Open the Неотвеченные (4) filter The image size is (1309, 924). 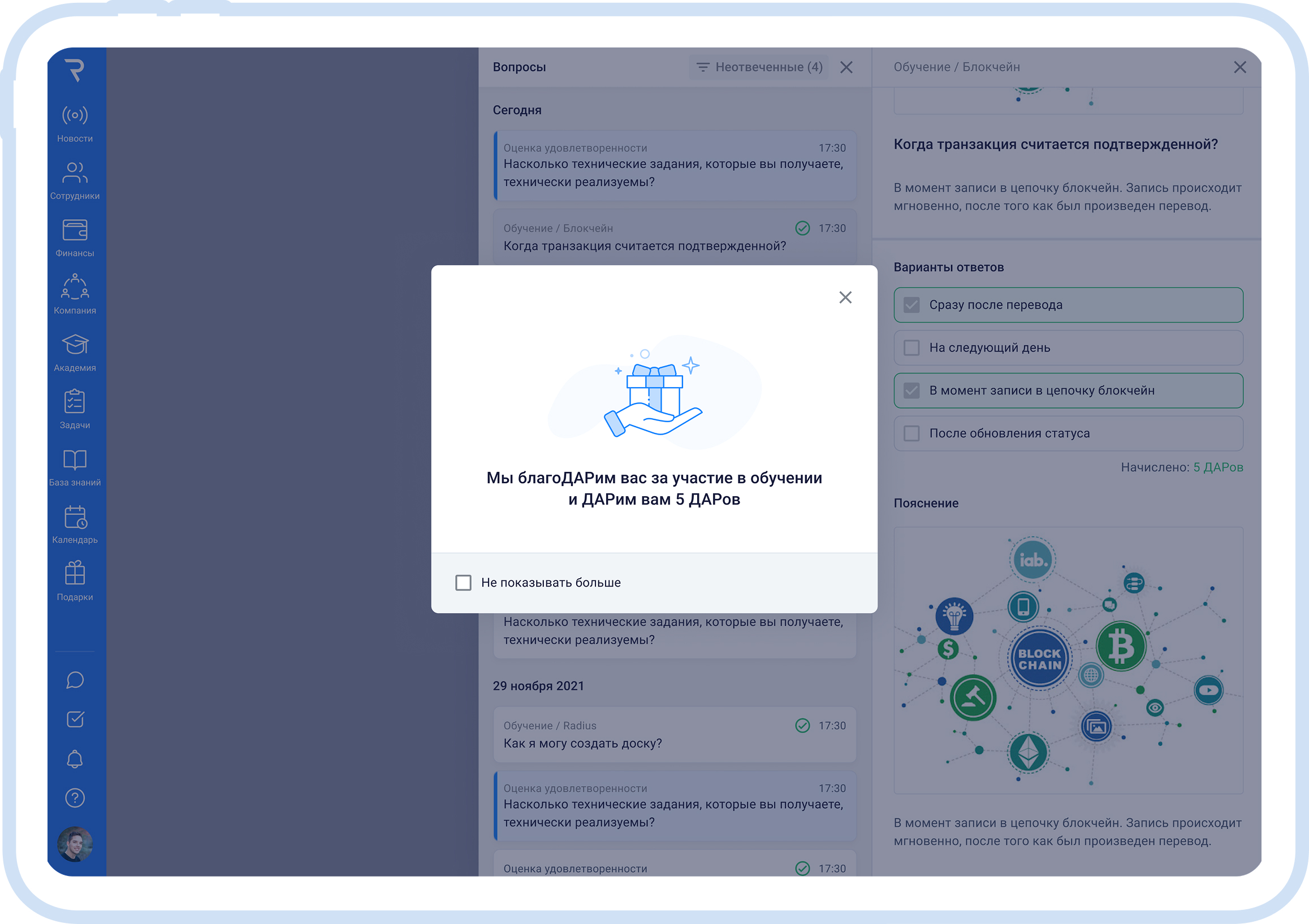tap(759, 67)
